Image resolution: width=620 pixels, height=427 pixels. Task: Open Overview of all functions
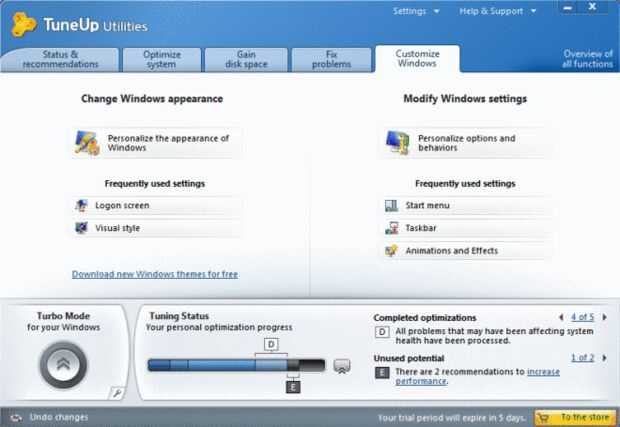588,59
